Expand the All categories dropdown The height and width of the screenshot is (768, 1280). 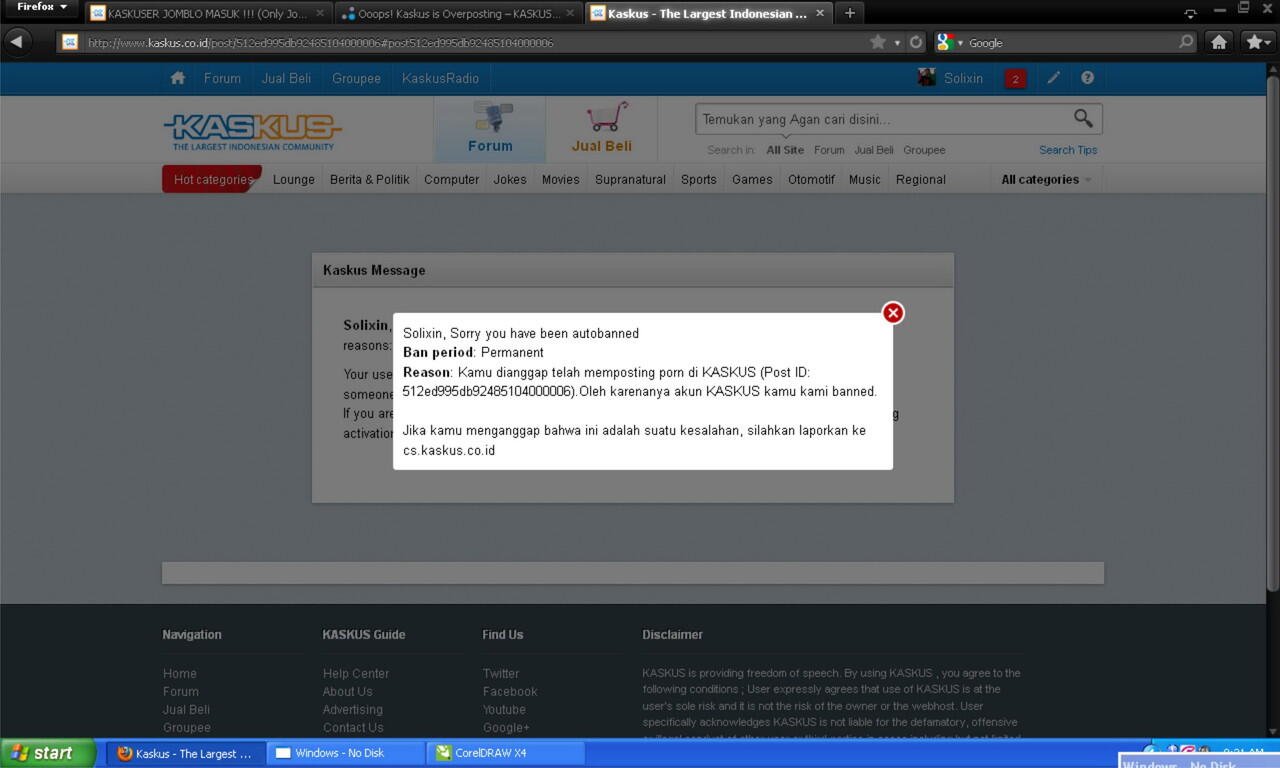(x=1046, y=180)
